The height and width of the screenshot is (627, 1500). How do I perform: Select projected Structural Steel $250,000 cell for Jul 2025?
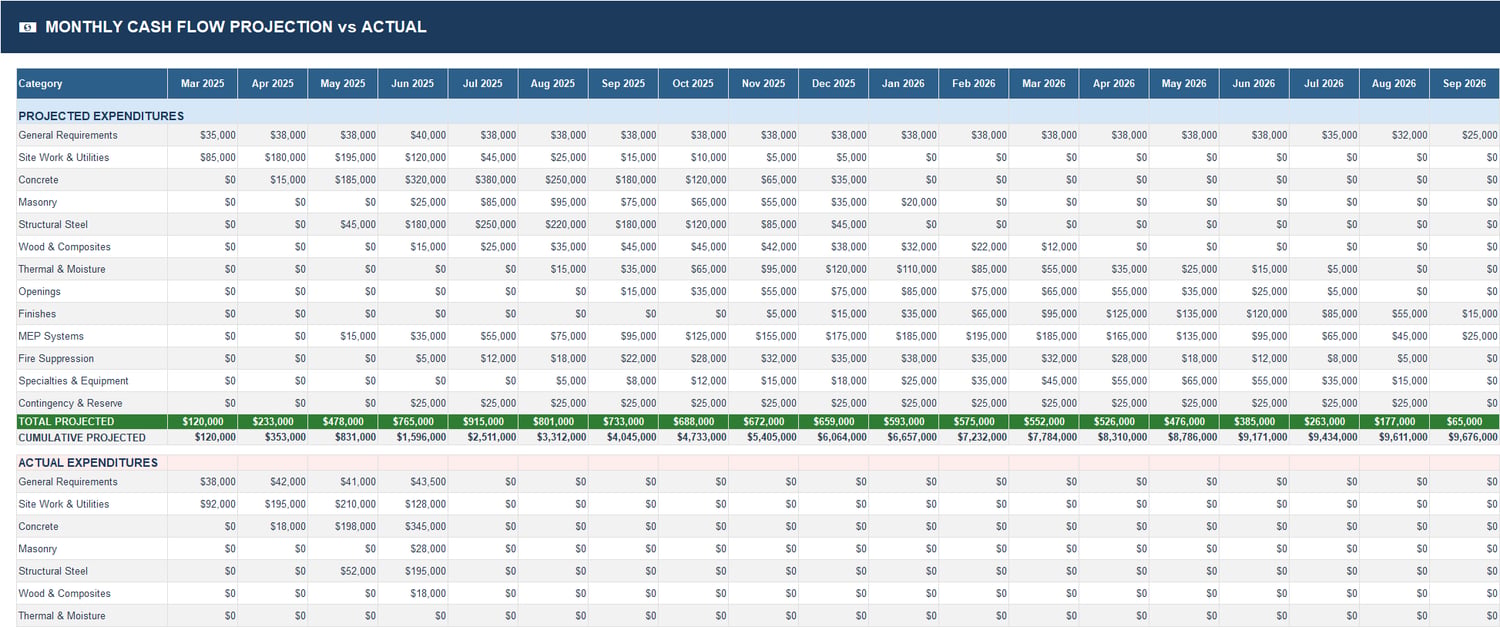point(483,224)
